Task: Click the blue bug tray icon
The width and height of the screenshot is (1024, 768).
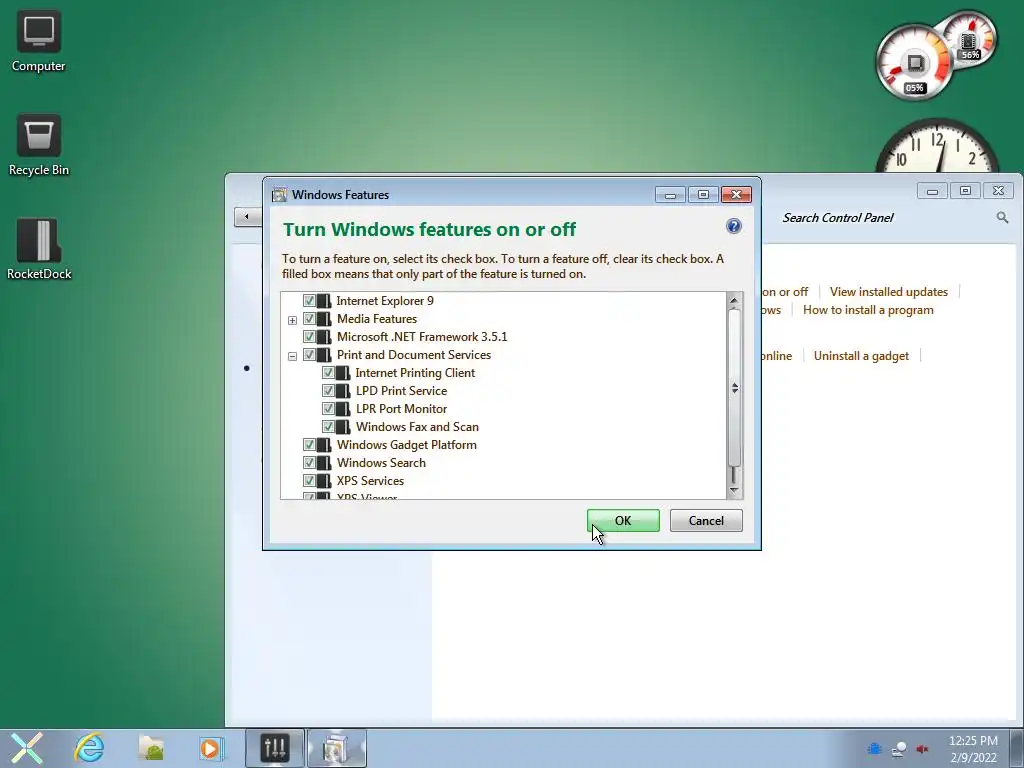Action: pos(874,749)
